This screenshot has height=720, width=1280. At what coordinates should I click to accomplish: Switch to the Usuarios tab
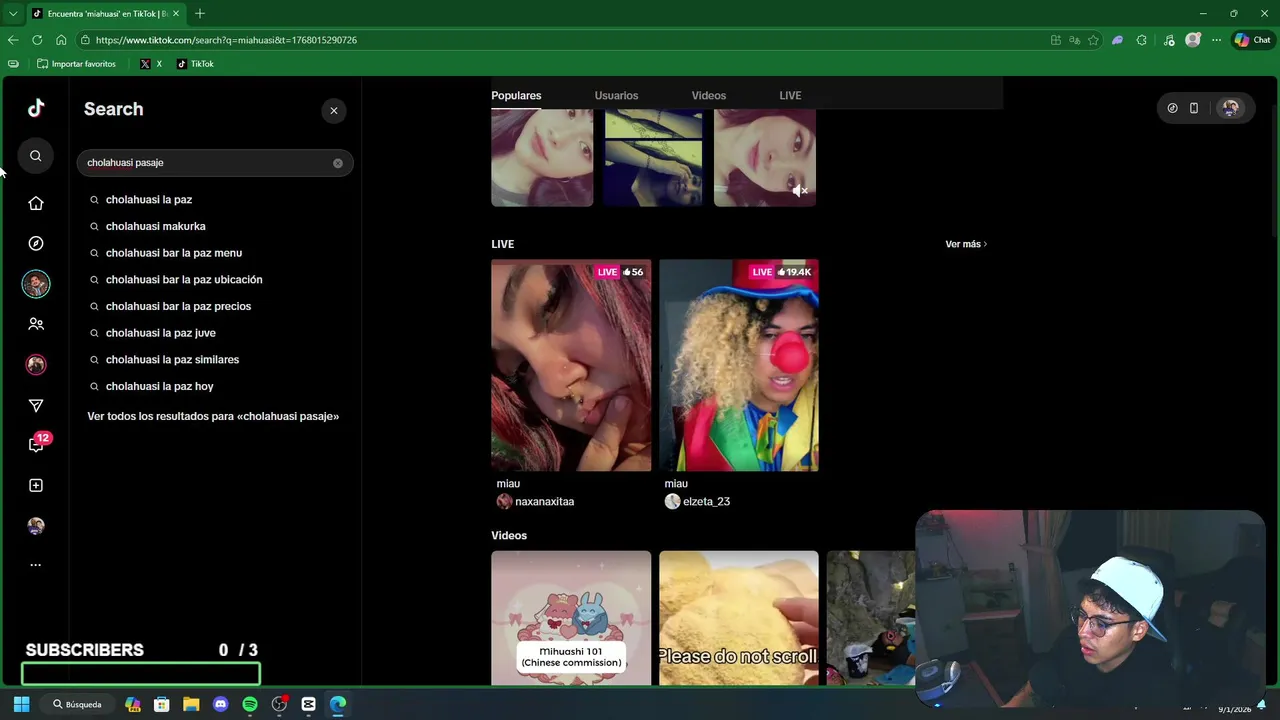pyautogui.click(x=616, y=96)
